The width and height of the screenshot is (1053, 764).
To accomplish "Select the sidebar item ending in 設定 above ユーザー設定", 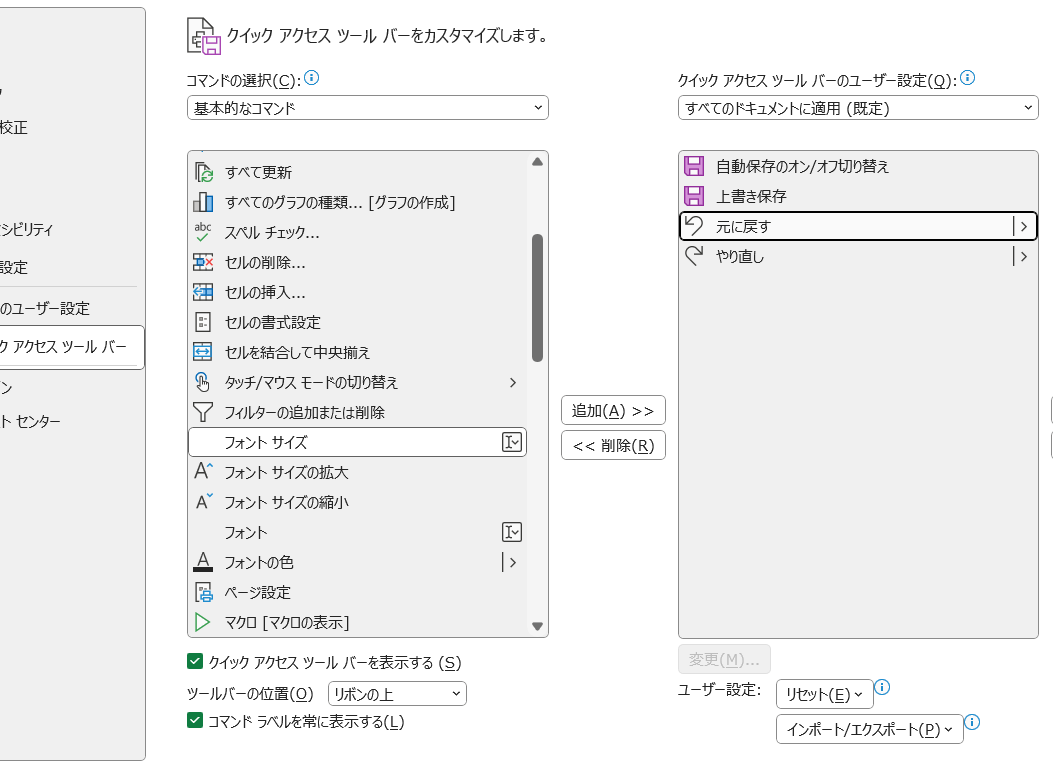I will point(13,267).
